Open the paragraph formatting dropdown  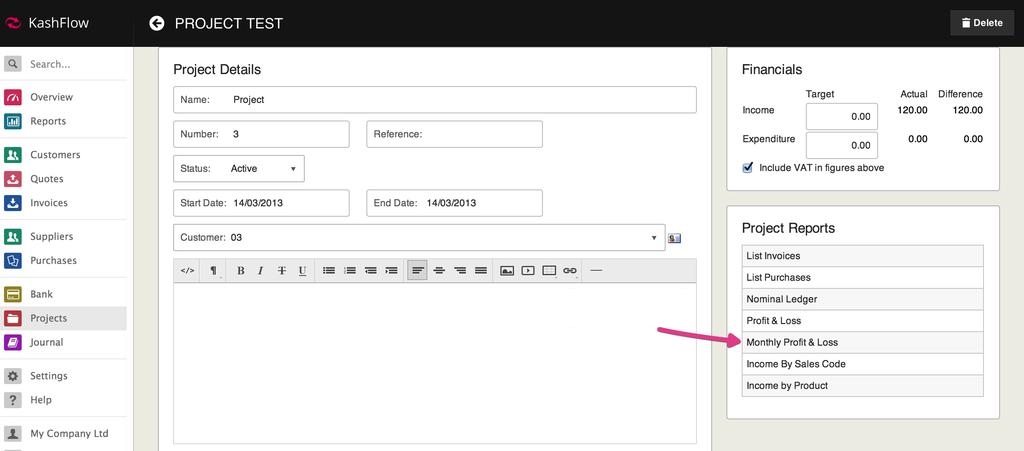point(214,270)
